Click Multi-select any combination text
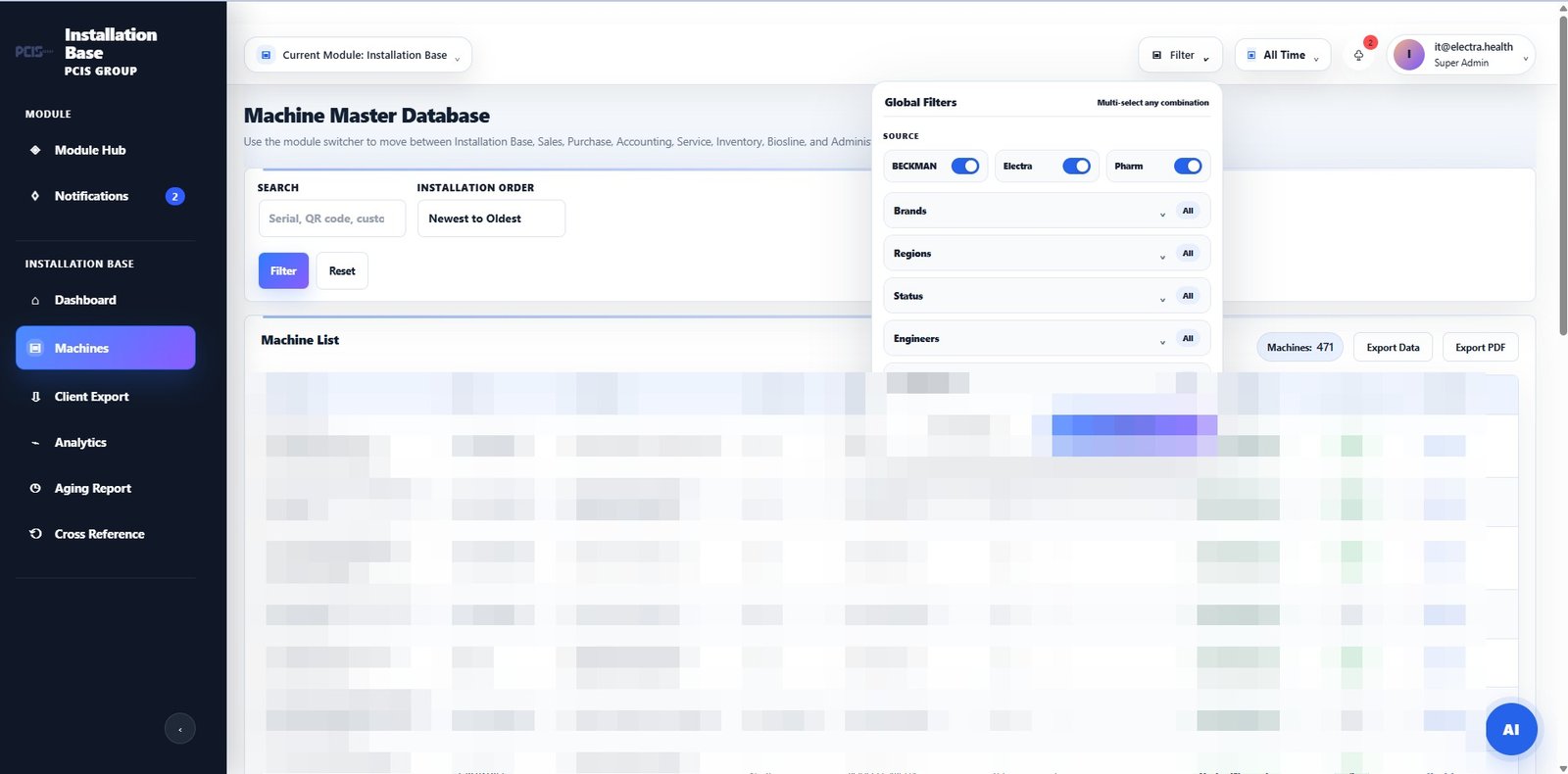Viewport: 1568px width, 774px height. (x=1152, y=103)
